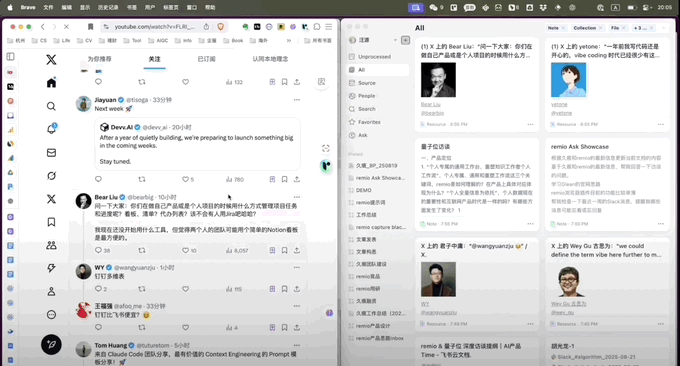Open X More circle icon in sidebar
The height and width of the screenshot is (366, 680).
pos(51,315)
